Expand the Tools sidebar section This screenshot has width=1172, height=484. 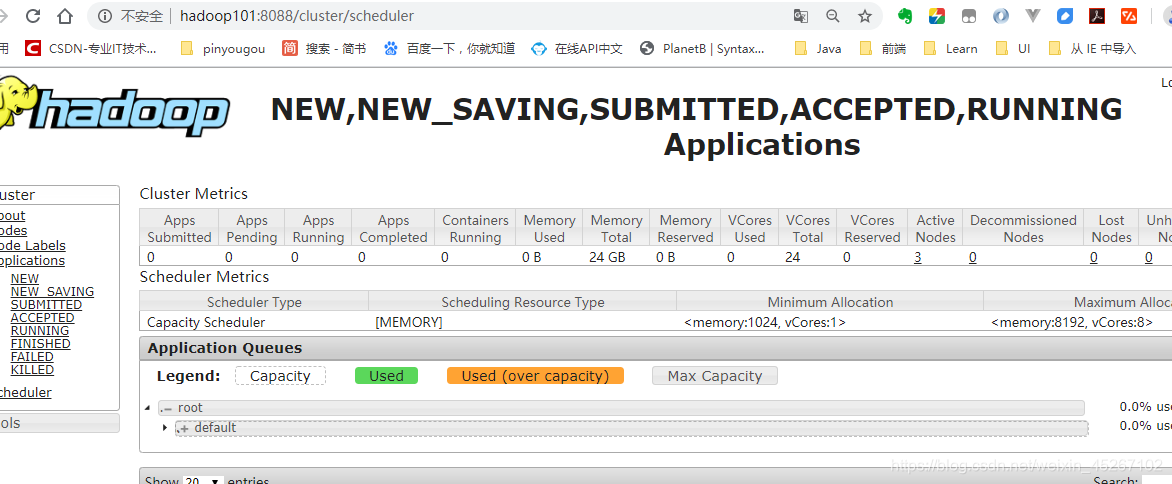coord(59,423)
